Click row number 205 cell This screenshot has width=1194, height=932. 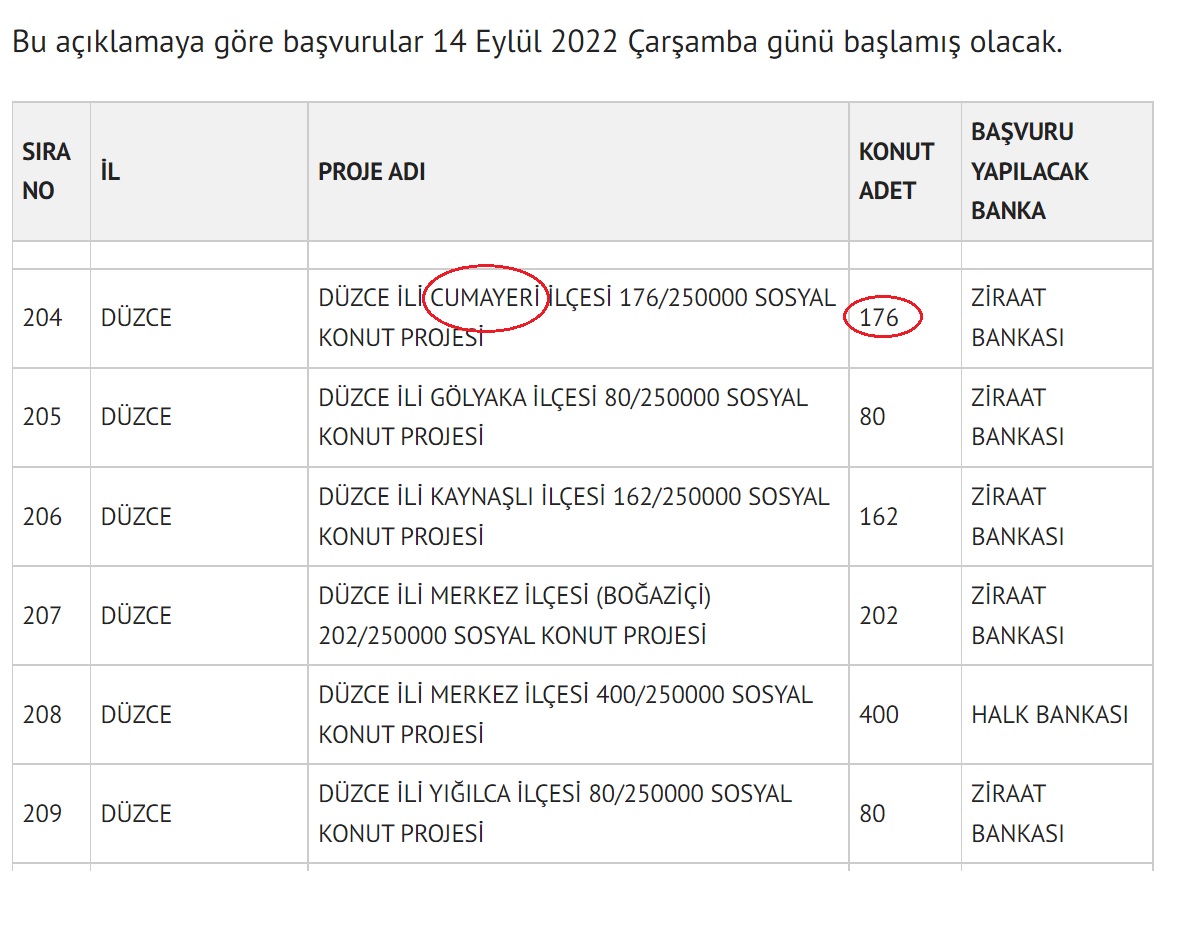click(43, 417)
